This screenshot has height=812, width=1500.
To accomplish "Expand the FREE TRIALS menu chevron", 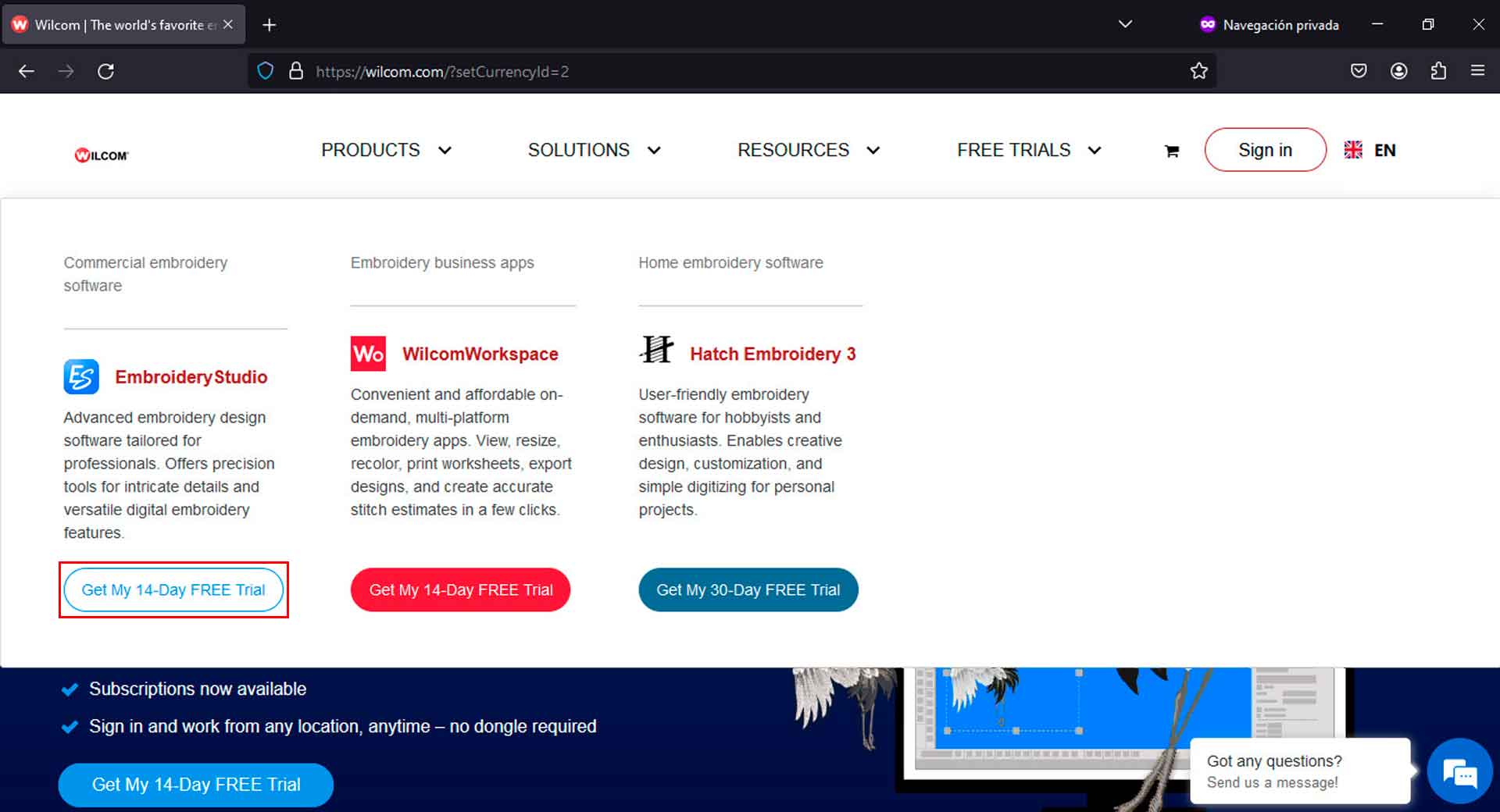I will point(1095,151).
